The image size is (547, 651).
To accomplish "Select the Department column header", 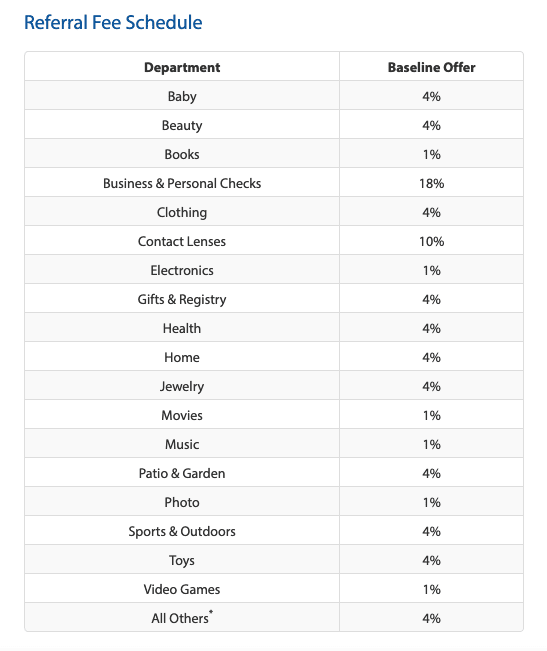I will pyautogui.click(x=182, y=67).
